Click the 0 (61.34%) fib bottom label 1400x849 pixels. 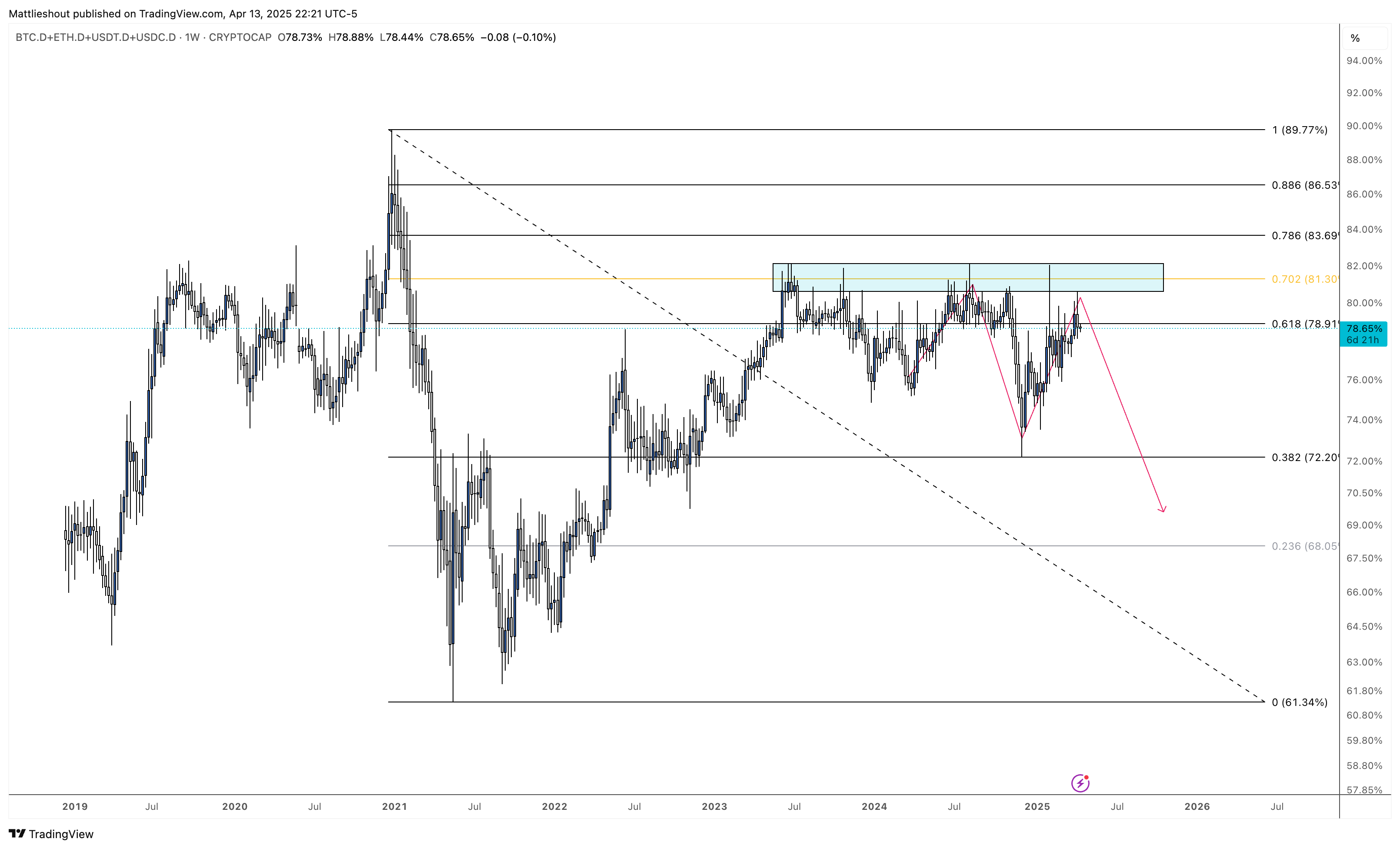pos(1300,702)
